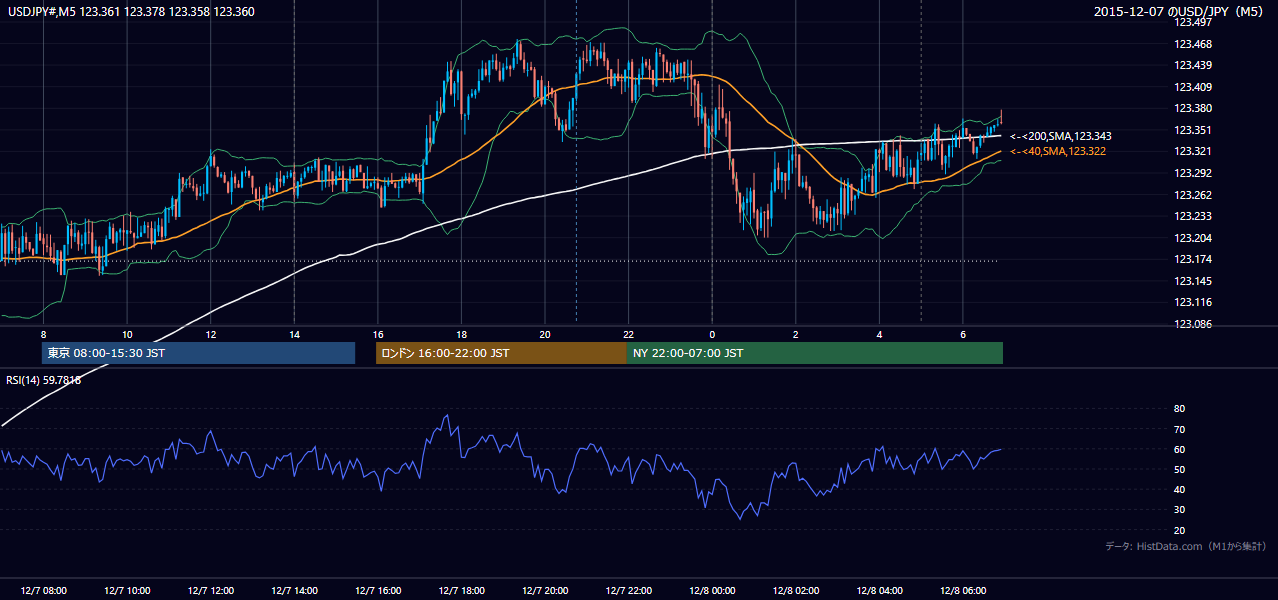1278x600 pixels.
Task: Click hour label 22 on price chart axis
Action: pos(628,334)
